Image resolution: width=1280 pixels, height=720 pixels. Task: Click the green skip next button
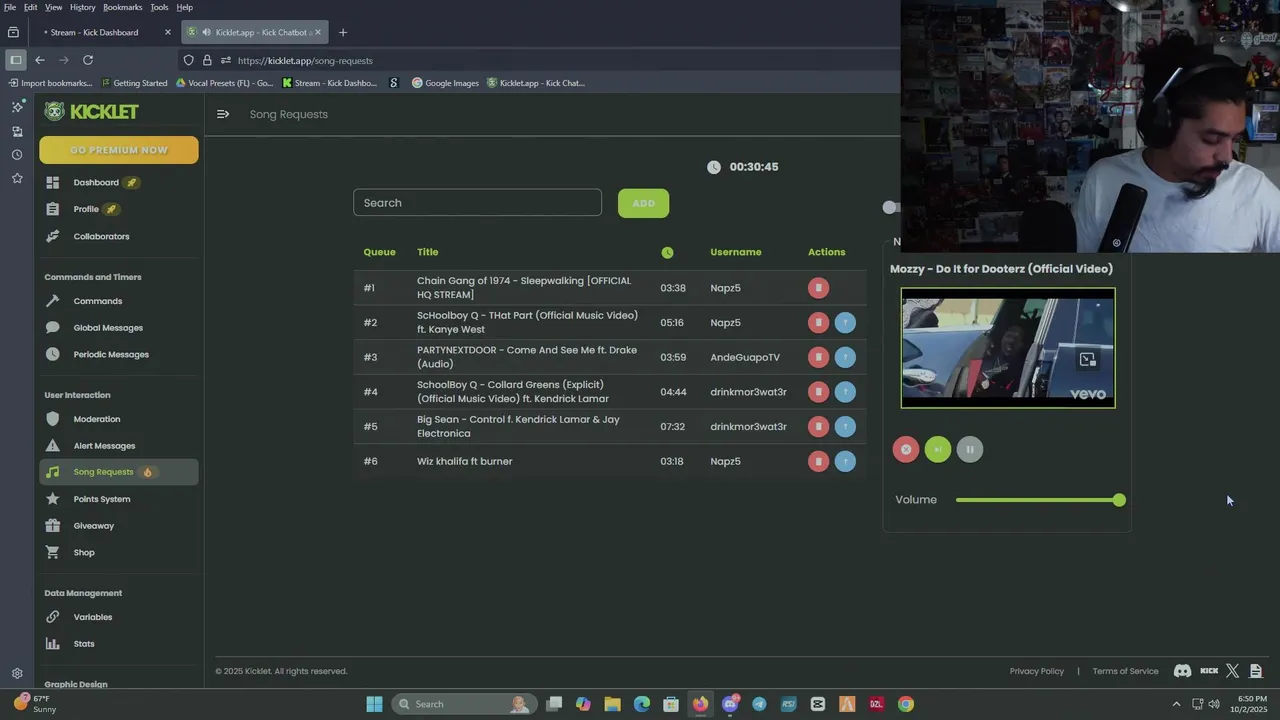938,450
